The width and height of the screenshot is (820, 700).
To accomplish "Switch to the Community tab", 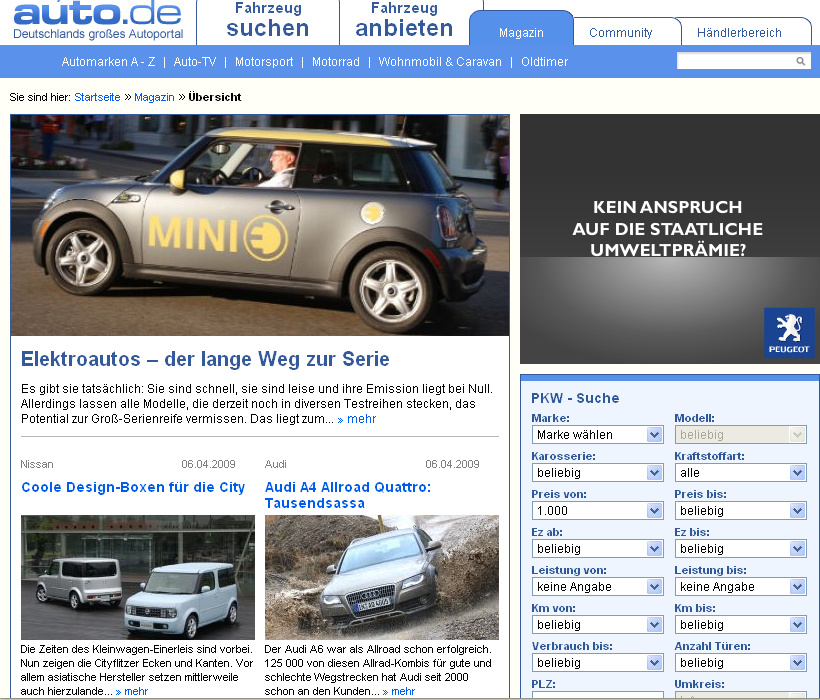I will [621, 32].
